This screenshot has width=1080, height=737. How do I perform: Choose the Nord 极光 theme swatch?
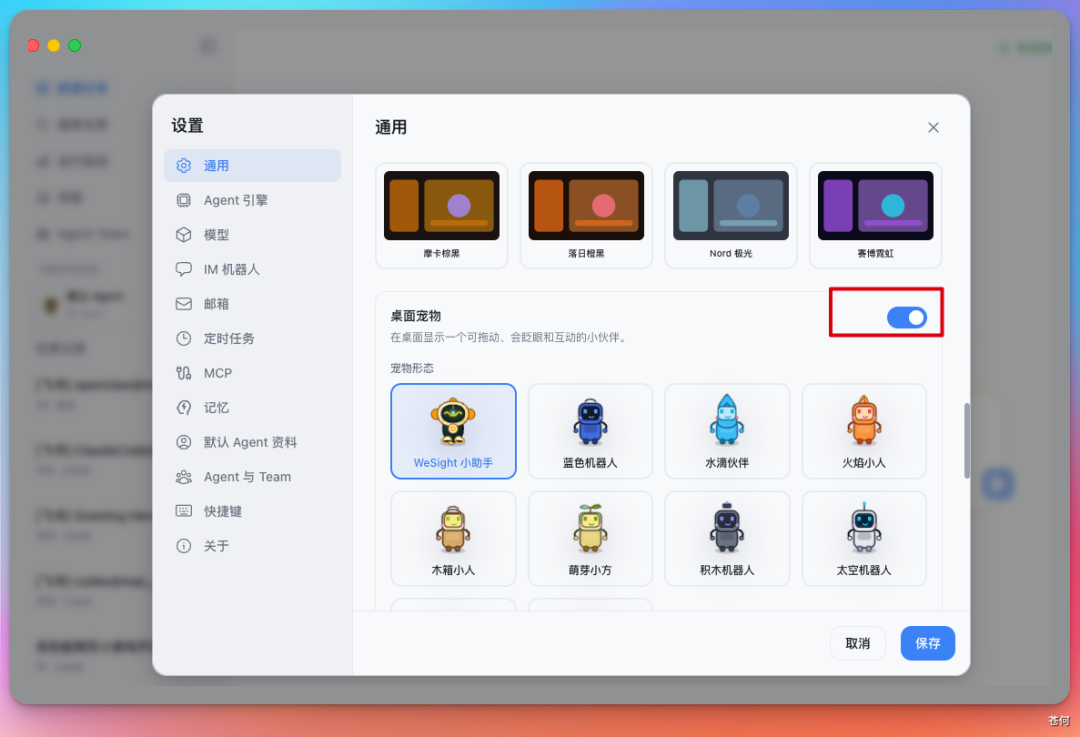(731, 216)
